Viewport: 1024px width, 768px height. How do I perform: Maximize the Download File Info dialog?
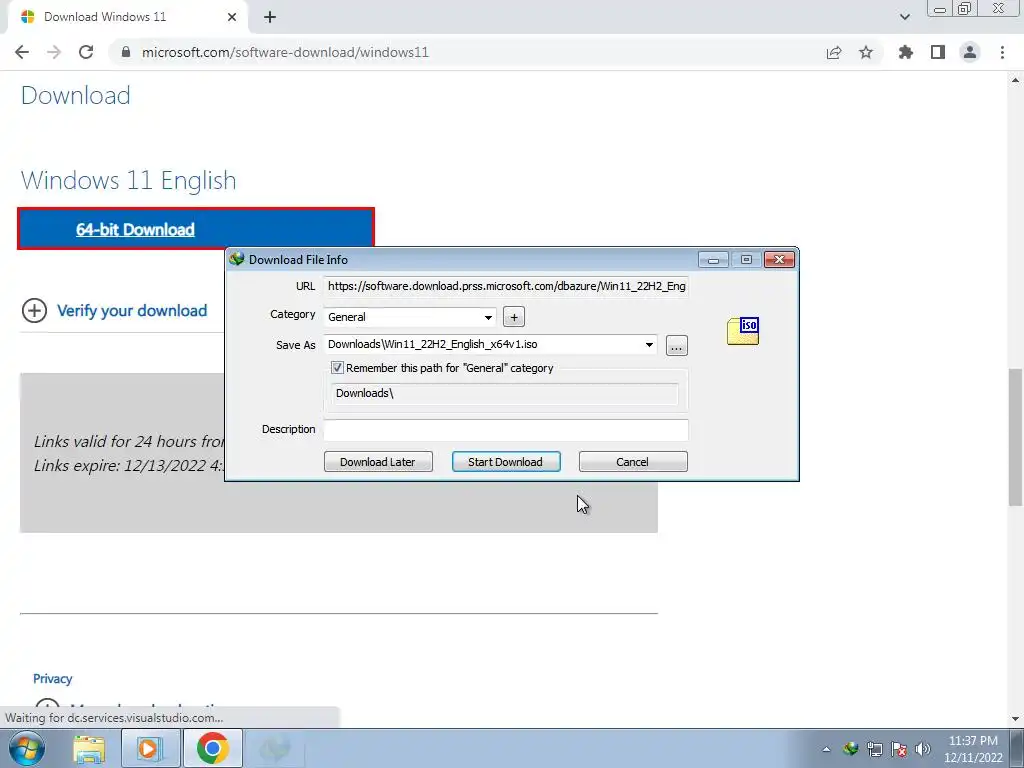pos(746,260)
